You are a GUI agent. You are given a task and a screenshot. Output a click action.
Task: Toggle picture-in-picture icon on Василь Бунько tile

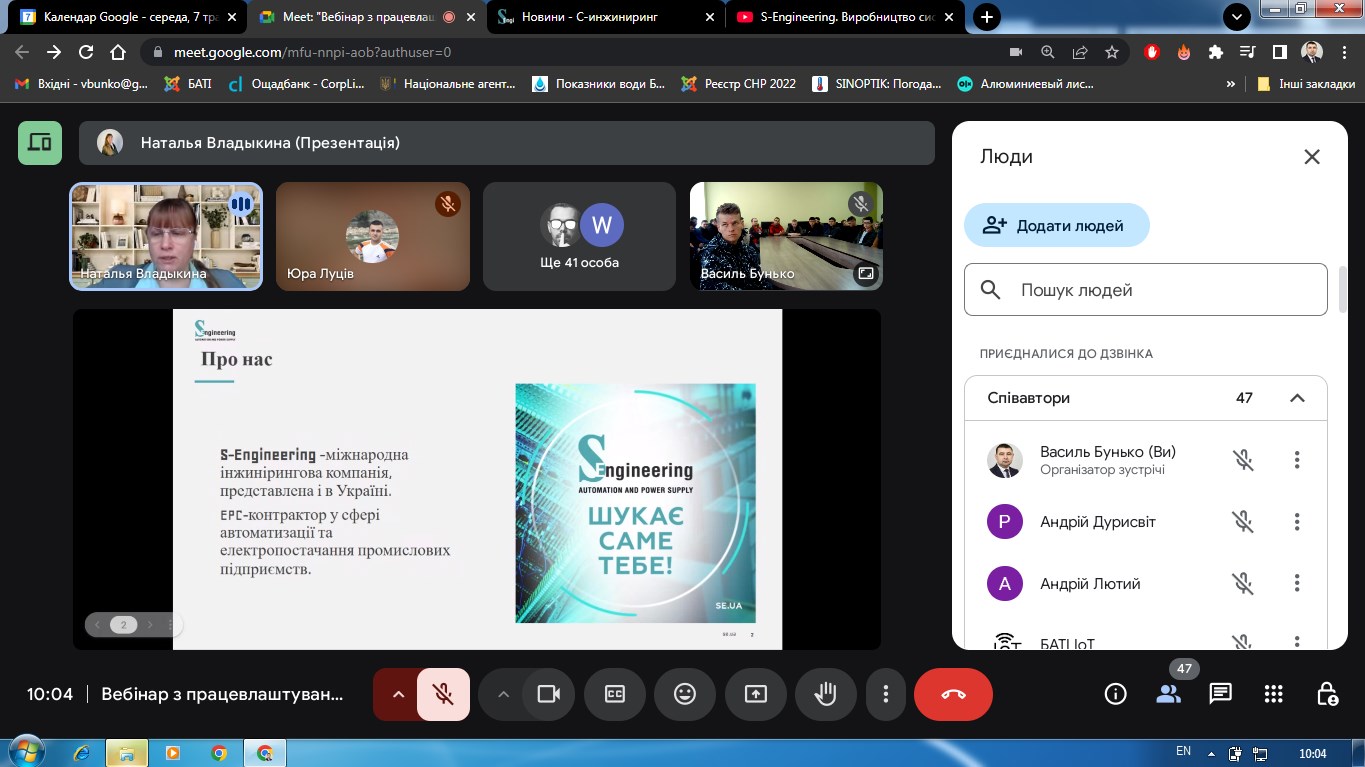coord(865,272)
